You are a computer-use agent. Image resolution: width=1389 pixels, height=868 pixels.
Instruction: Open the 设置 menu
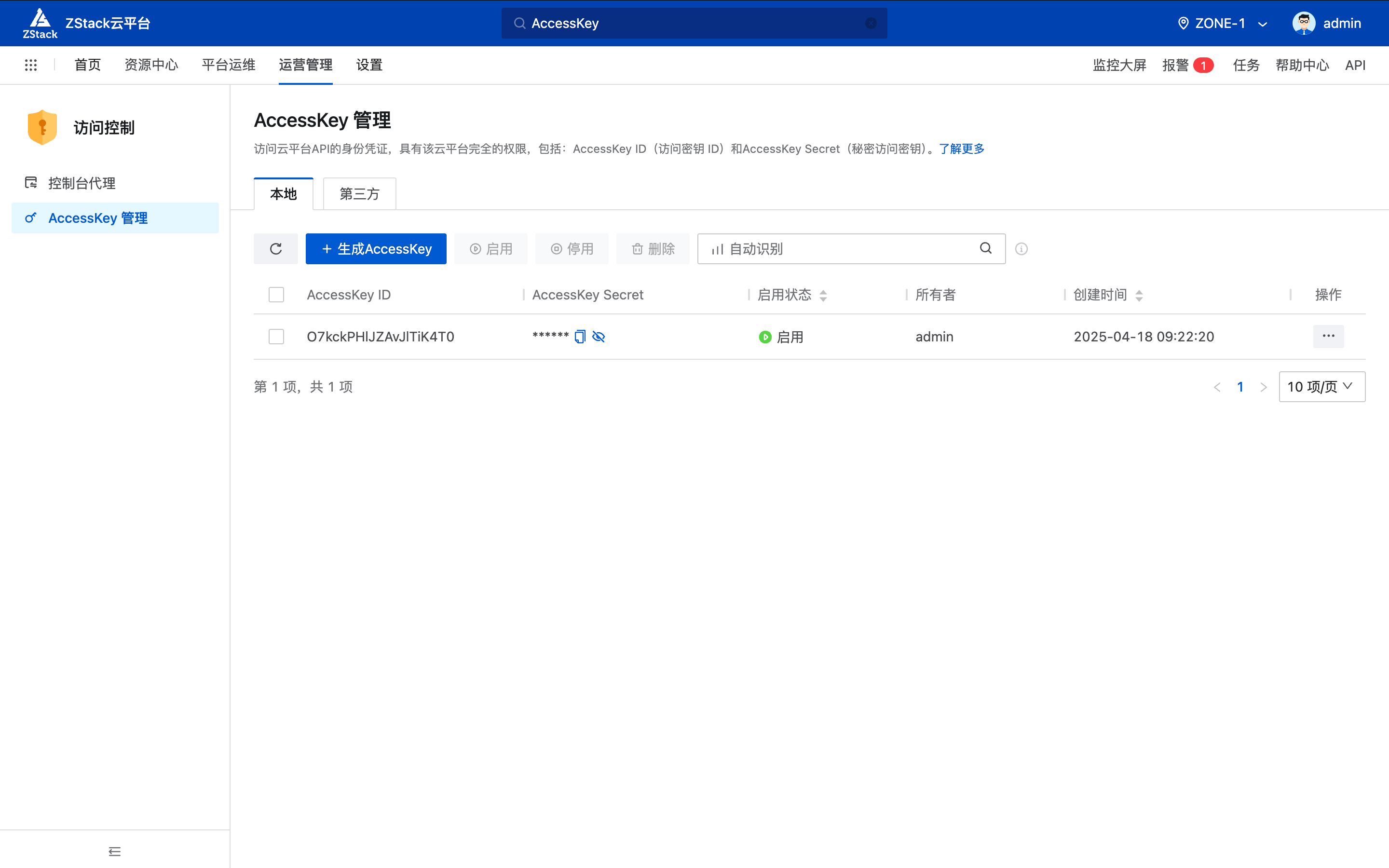coord(368,65)
